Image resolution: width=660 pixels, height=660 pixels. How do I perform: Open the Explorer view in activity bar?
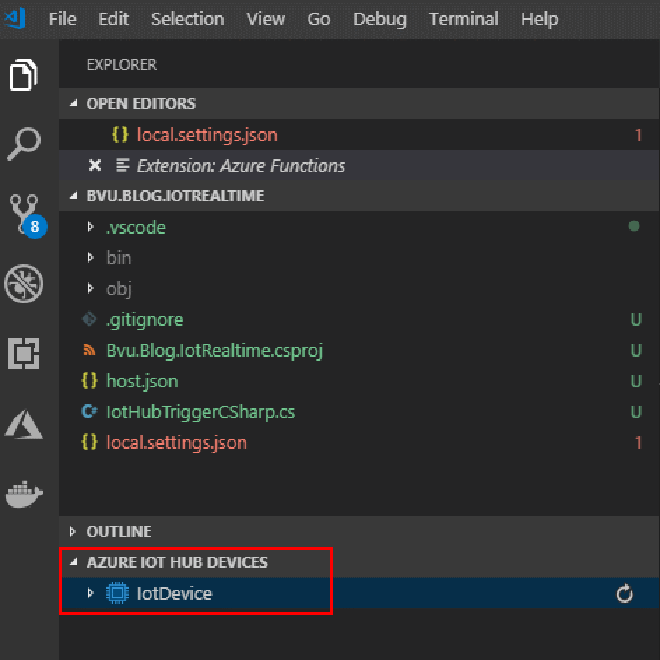[24, 76]
